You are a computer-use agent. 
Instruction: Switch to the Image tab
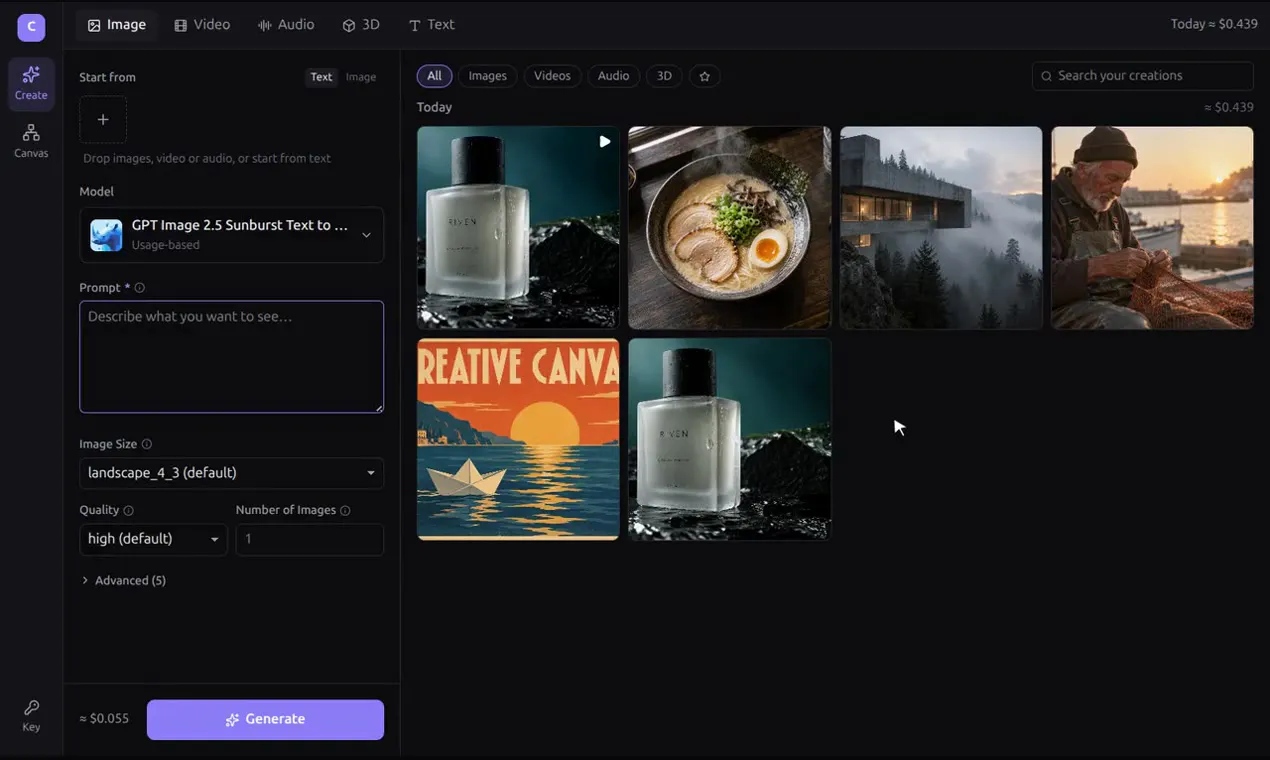point(116,25)
